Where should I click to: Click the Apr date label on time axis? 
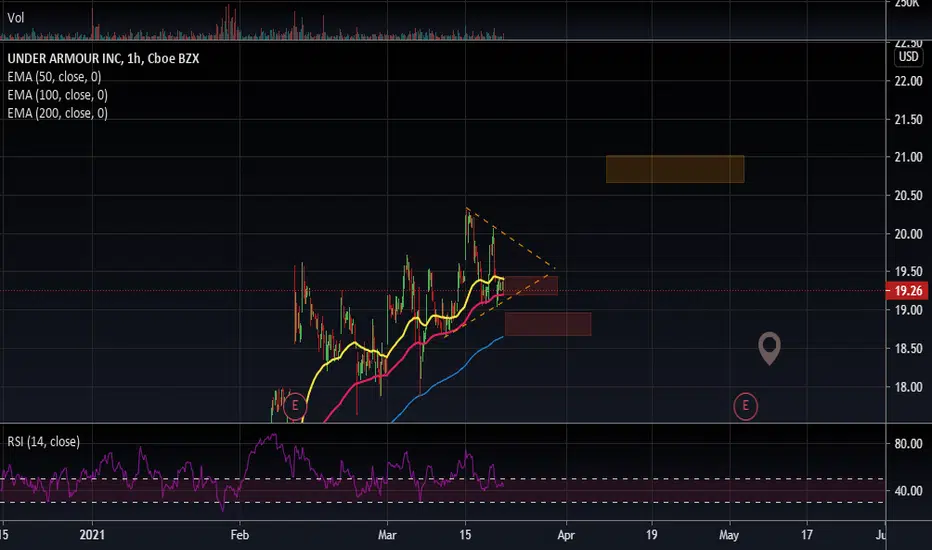(566, 535)
